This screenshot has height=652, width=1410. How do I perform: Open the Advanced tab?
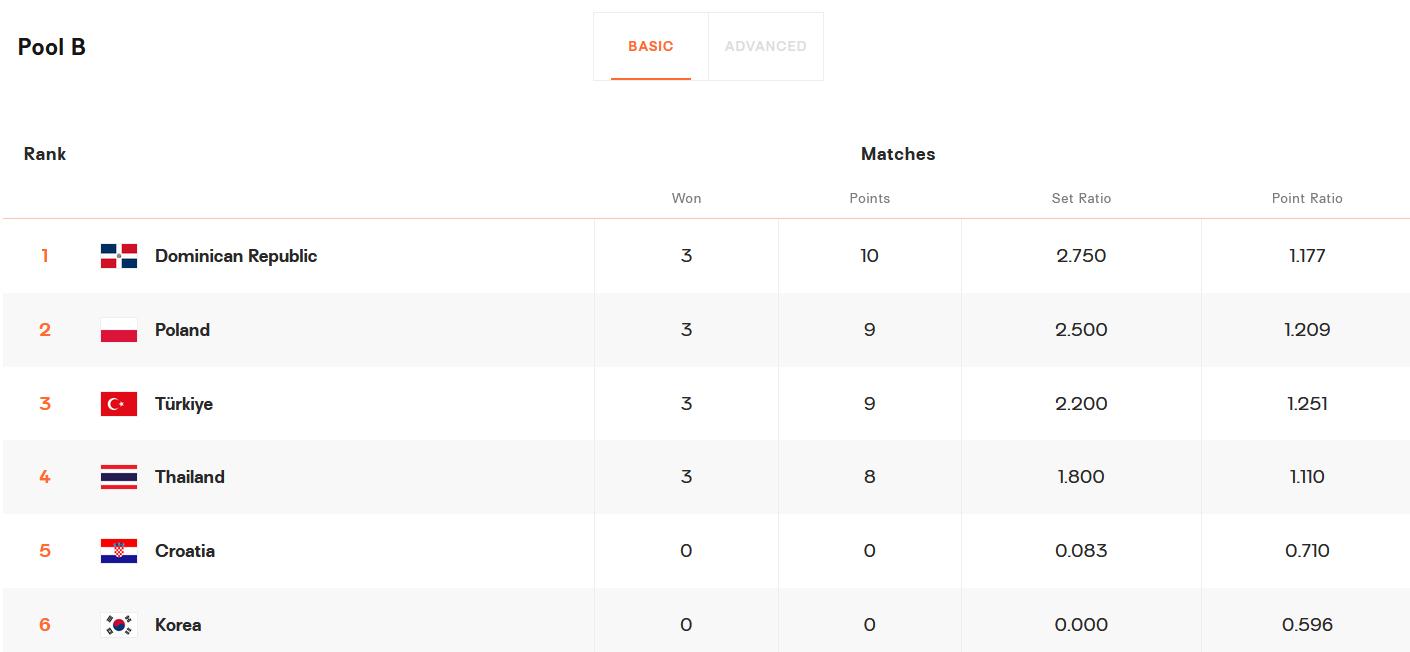pos(765,46)
